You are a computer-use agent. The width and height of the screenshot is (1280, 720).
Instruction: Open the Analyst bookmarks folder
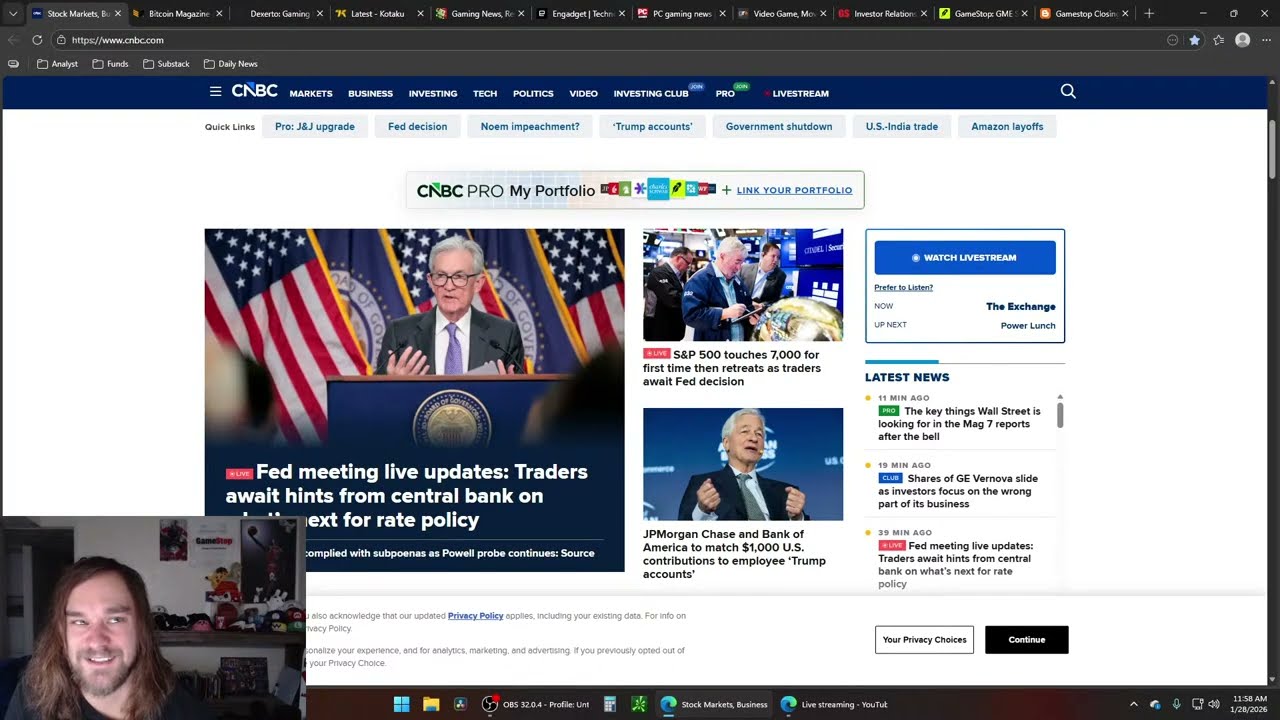[57, 64]
